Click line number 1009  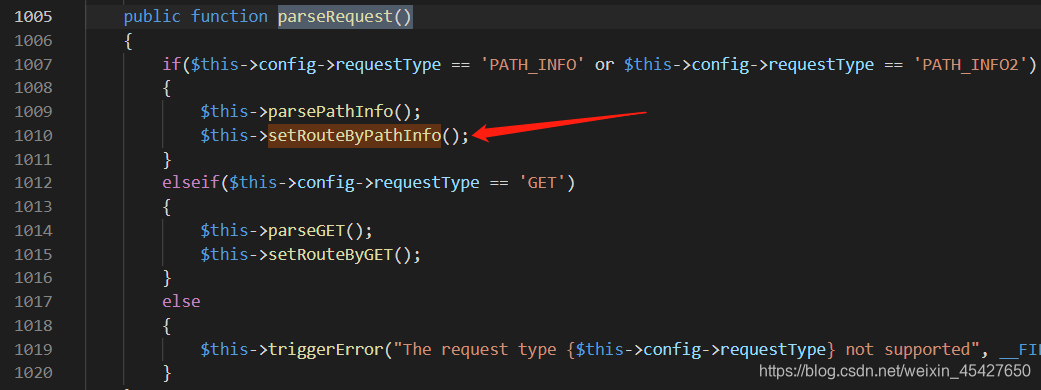point(33,112)
